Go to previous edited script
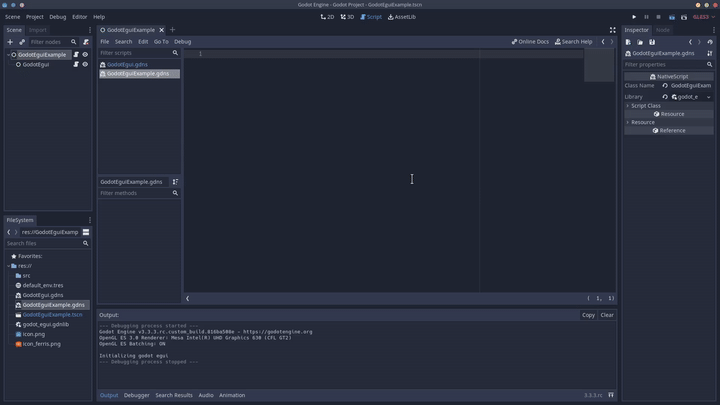Viewport: 720px width, 405px height. click(603, 41)
